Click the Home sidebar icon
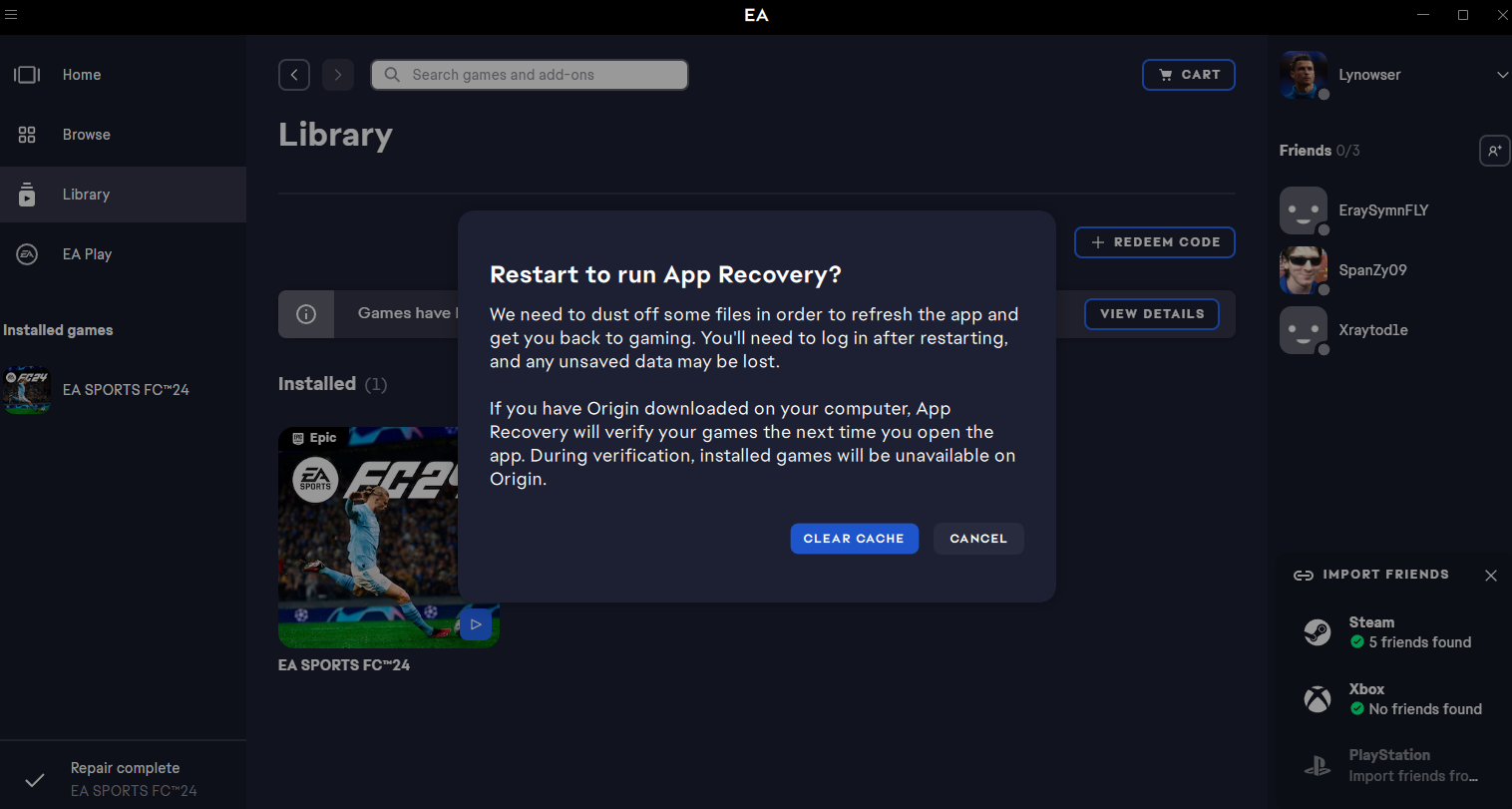 tap(27, 75)
